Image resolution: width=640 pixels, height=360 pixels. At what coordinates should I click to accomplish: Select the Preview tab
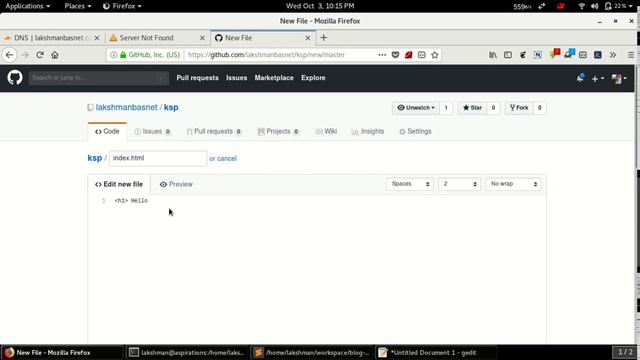coord(176,184)
